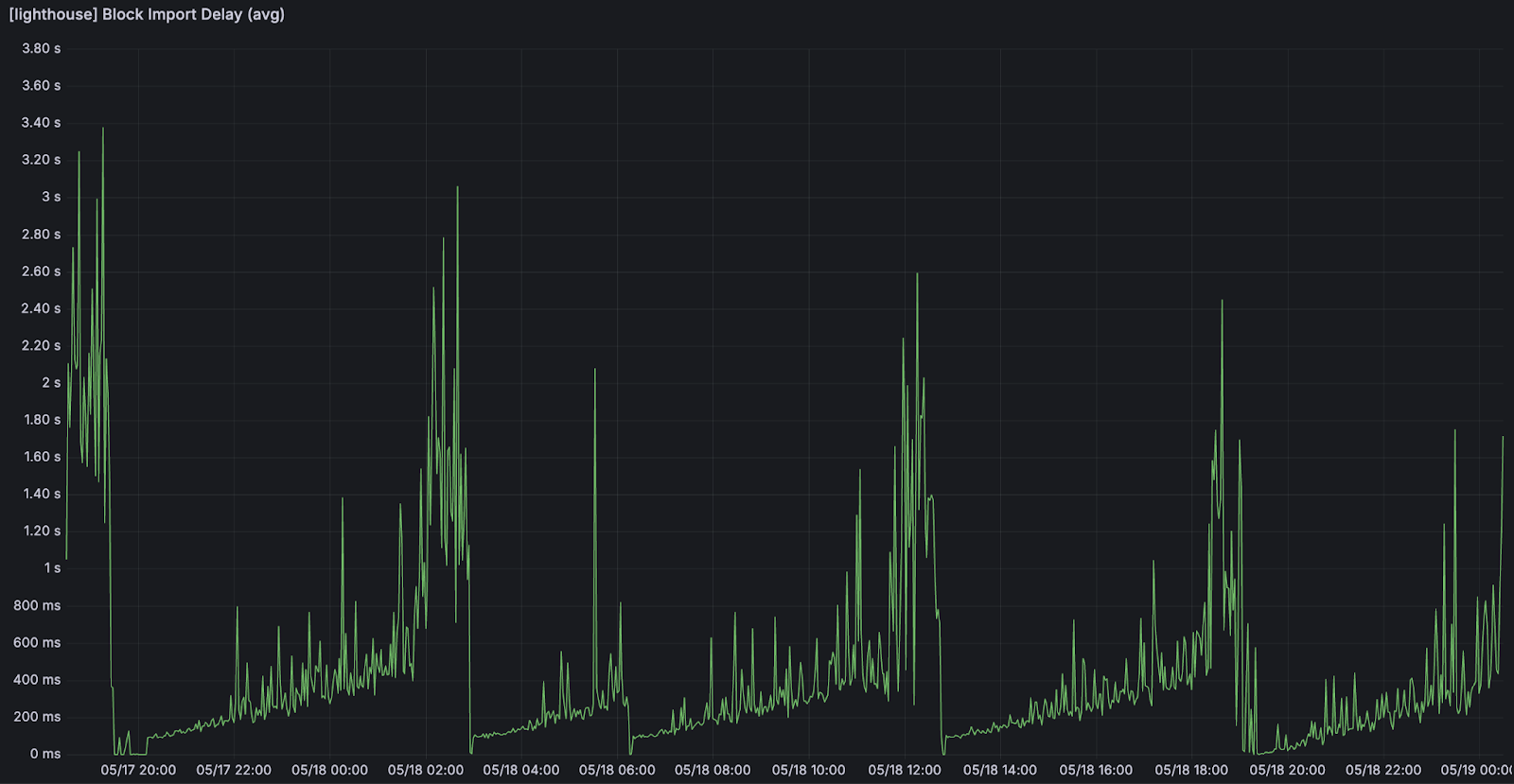Click the 2.60 s peak just after 05/18 12:00
The height and width of the screenshot is (784, 1514).
[x=917, y=275]
